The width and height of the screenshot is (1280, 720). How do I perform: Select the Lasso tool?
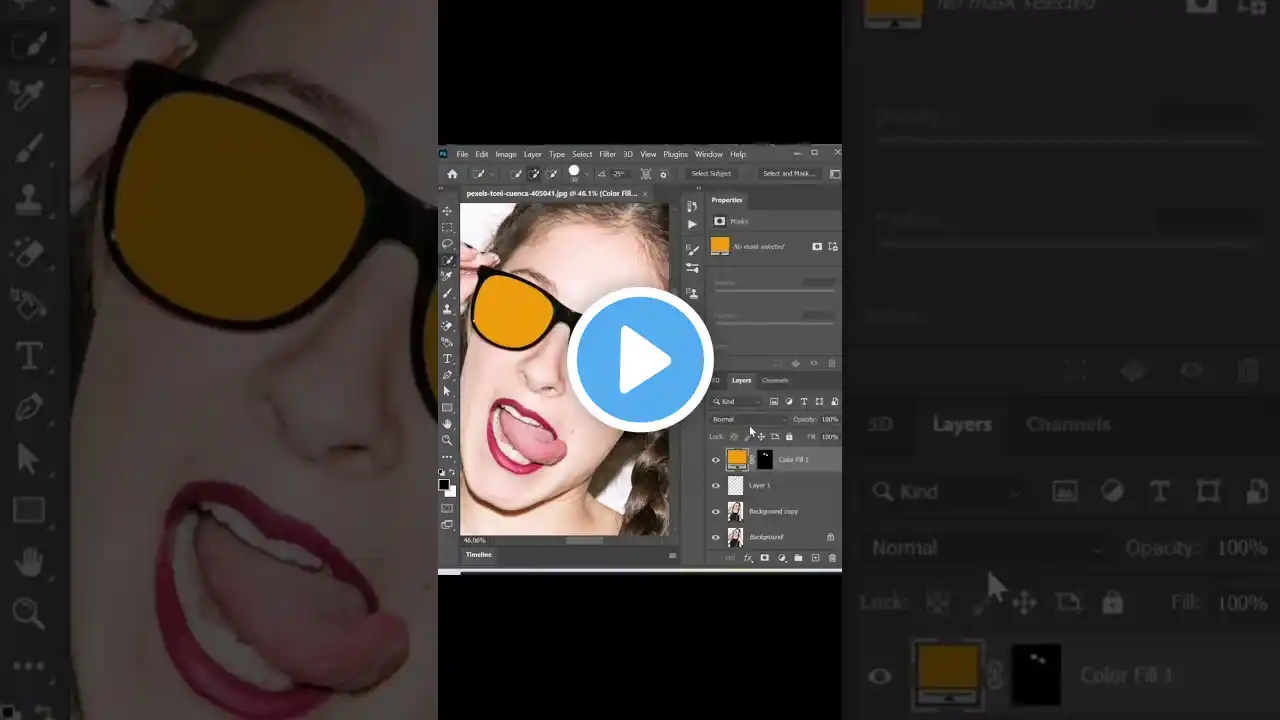click(x=447, y=244)
